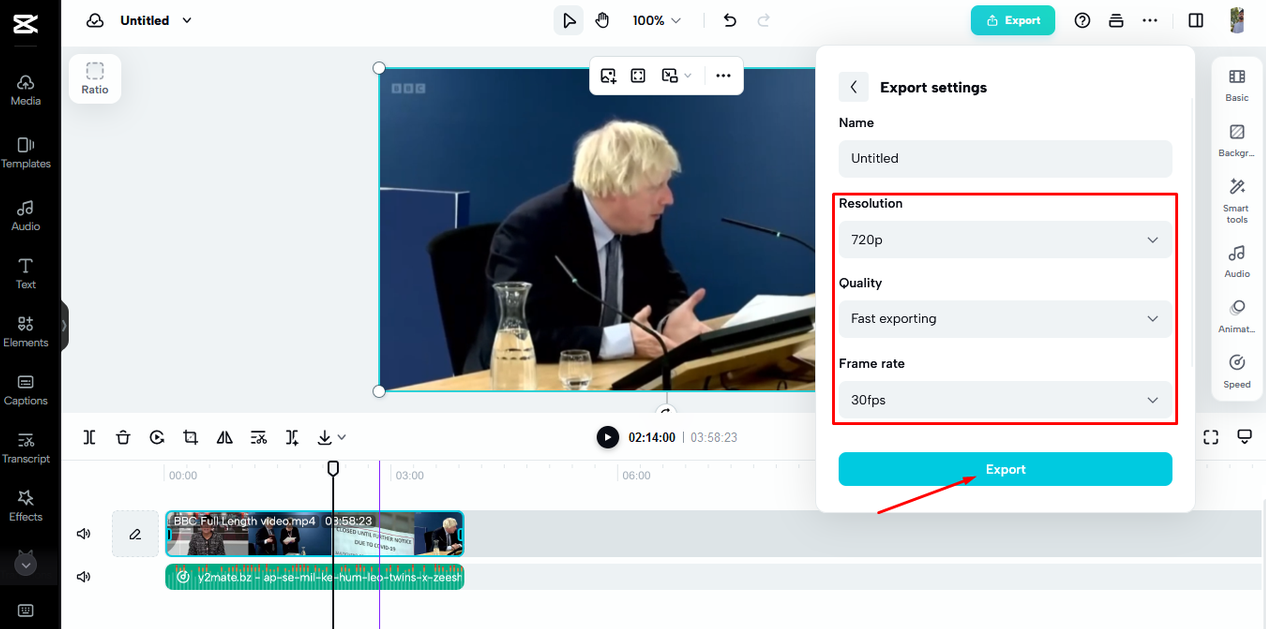Viewport: 1266px width, 629px height.
Task: Mute the y2mate audio track speaker toggle
Action: click(84, 576)
